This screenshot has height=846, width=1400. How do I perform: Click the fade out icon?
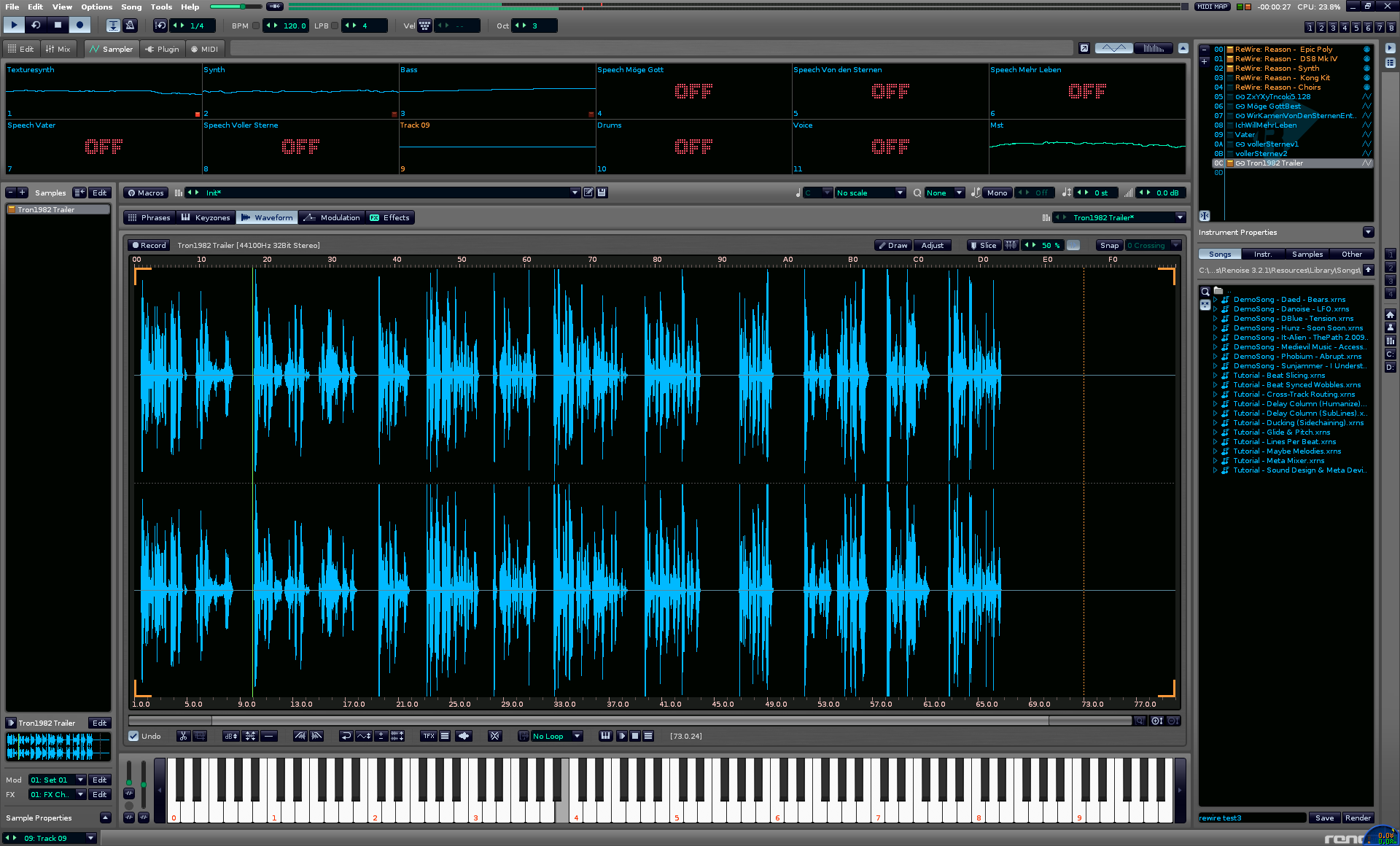tap(316, 736)
